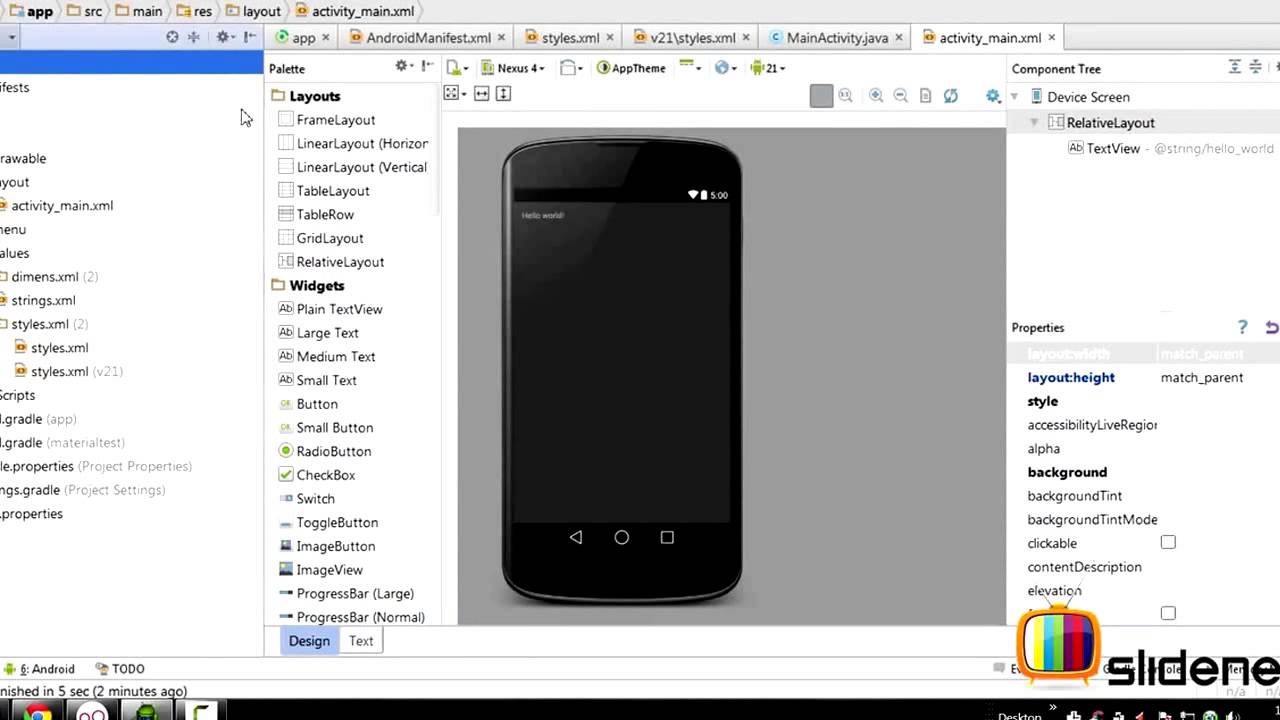This screenshot has height=720, width=1280.
Task: Select the RadioButton widget in the Palette
Action: point(334,451)
